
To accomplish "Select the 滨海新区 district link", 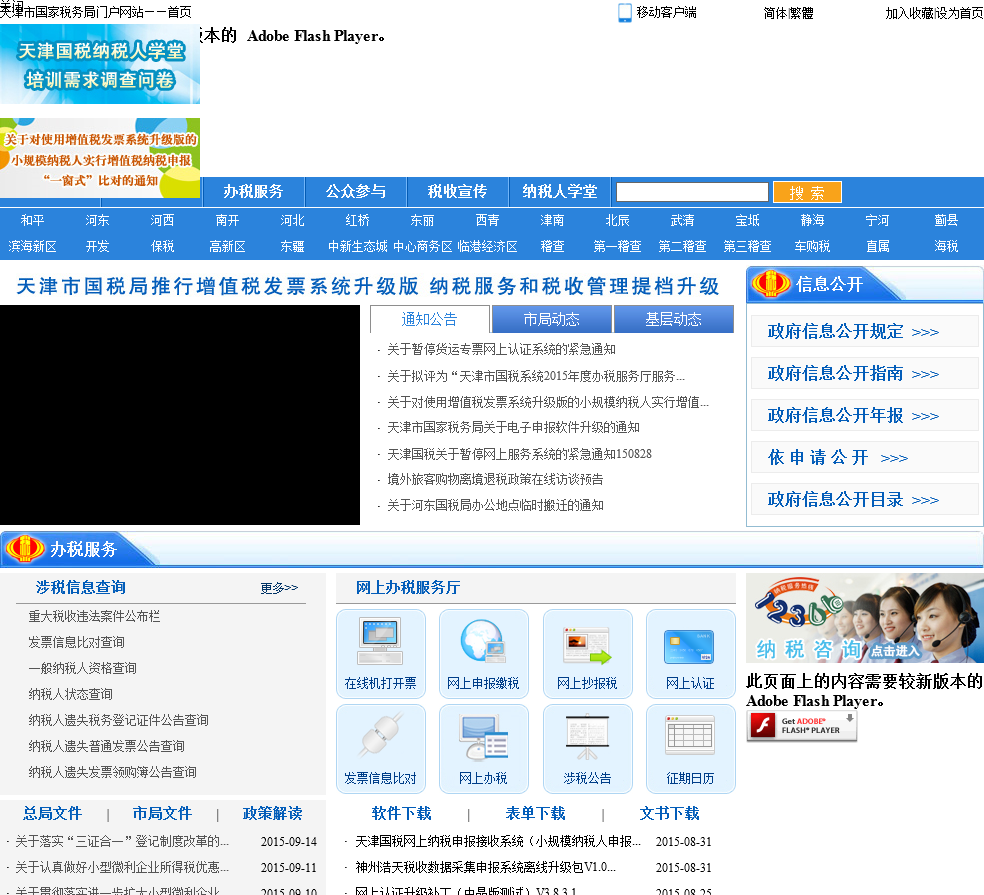I will tap(33, 247).
